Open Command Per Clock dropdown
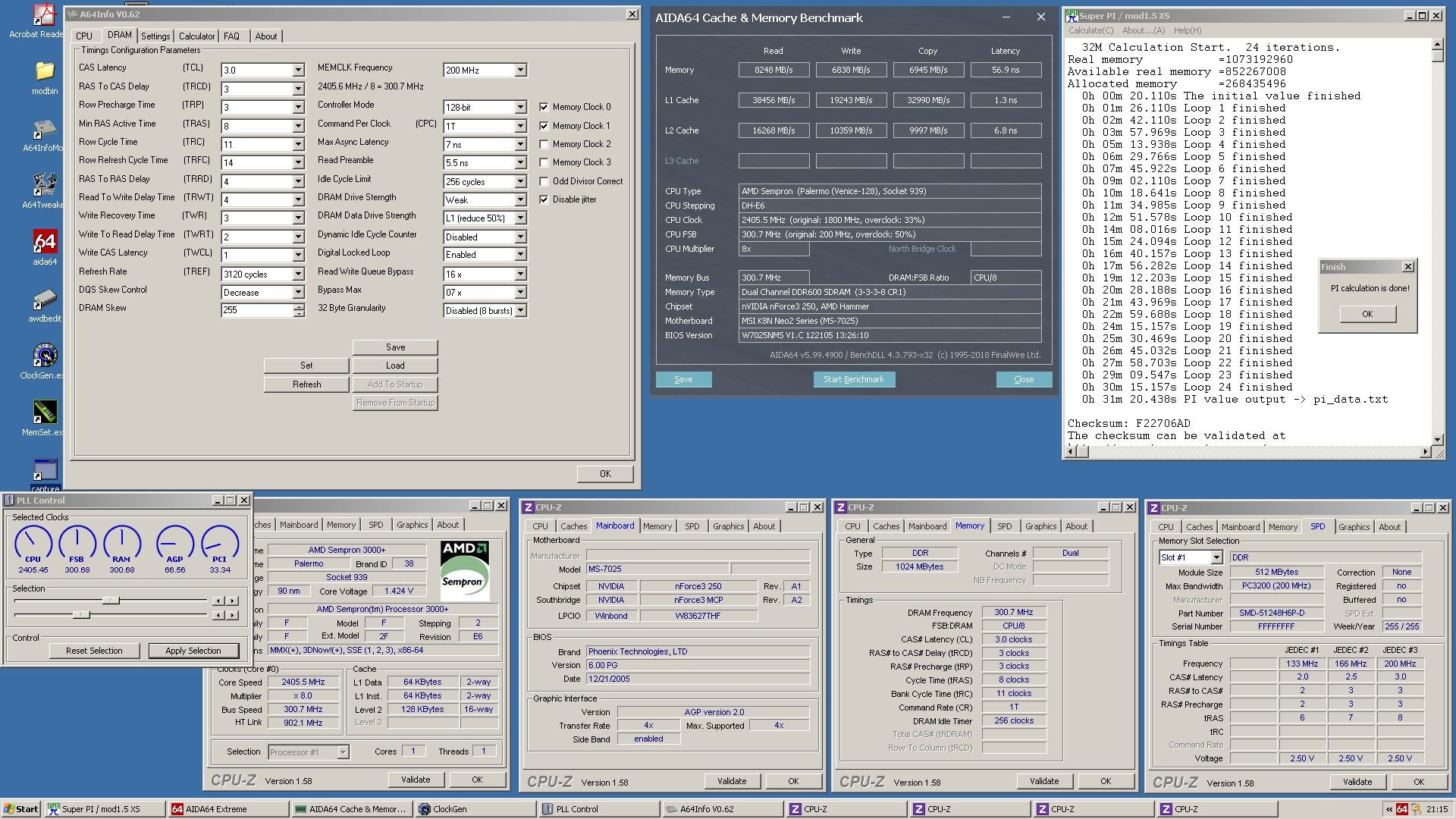Viewport: 1456px width, 819px height. (520, 126)
